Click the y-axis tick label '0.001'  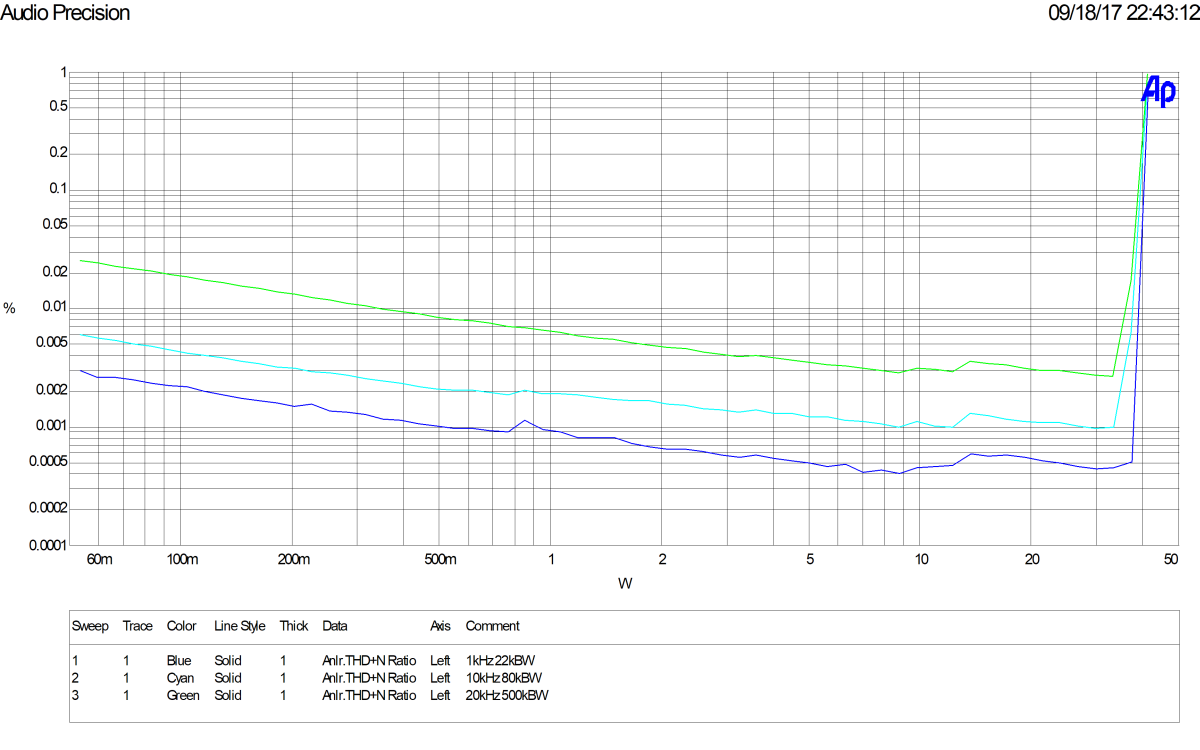pos(50,426)
